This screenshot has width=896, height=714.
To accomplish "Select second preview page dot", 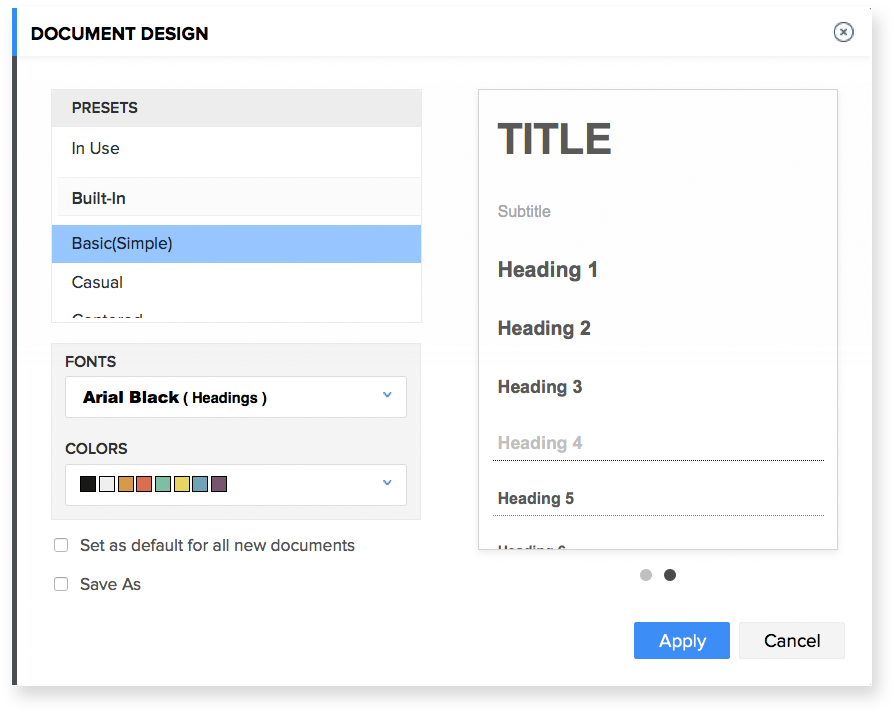I will pos(670,575).
